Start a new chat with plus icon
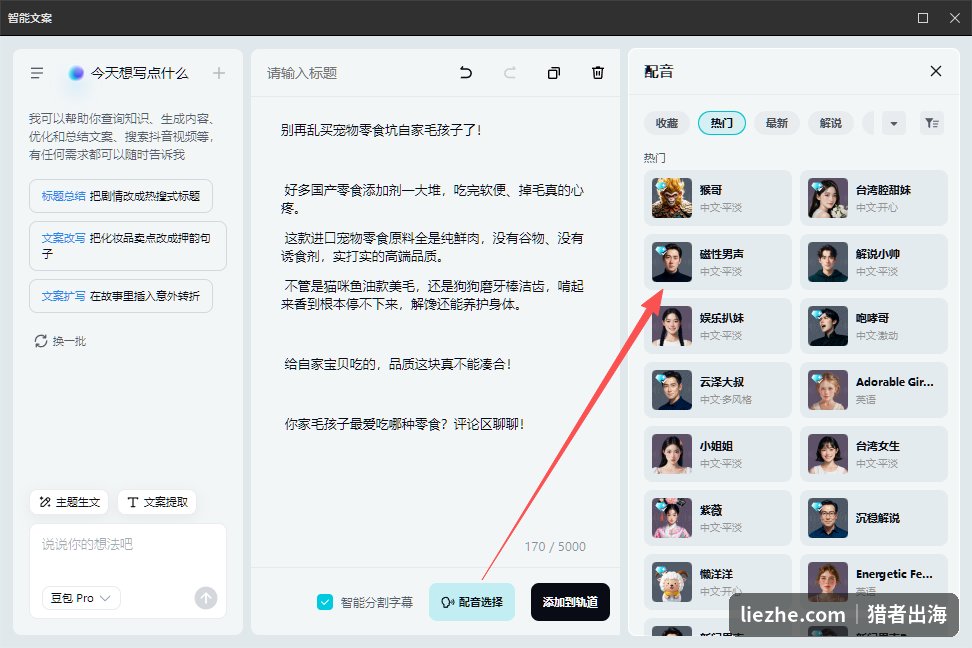 point(219,73)
